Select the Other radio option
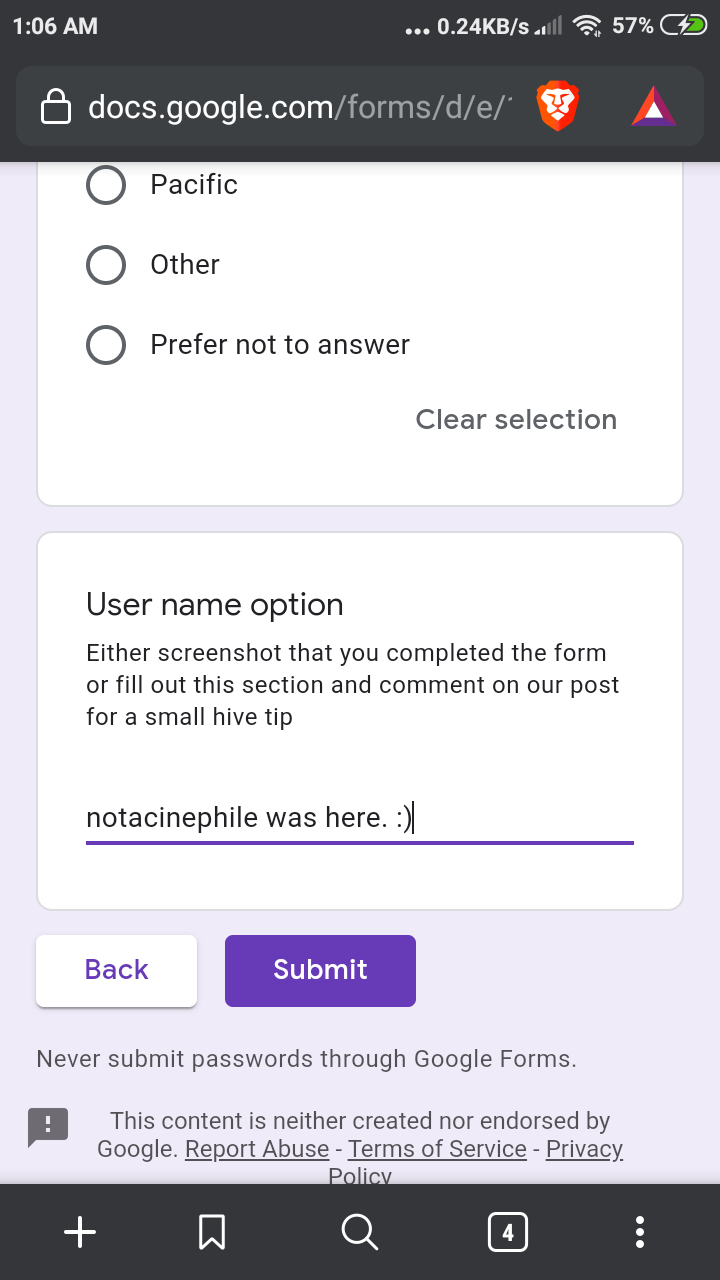 [x=106, y=265]
